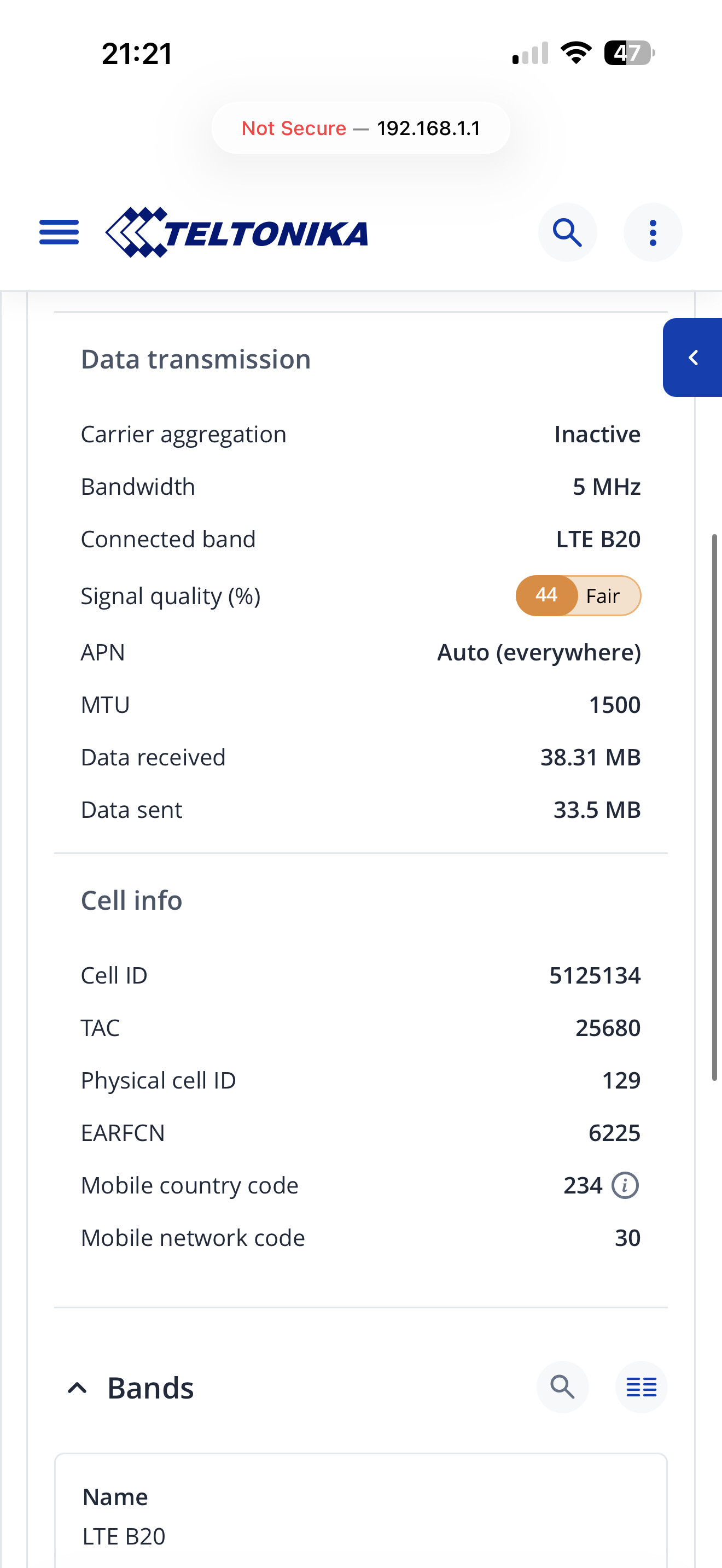Click the Carrier aggregation Inactive value
Image resolution: width=722 pixels, height=1568 pixels.
(597, 434)
